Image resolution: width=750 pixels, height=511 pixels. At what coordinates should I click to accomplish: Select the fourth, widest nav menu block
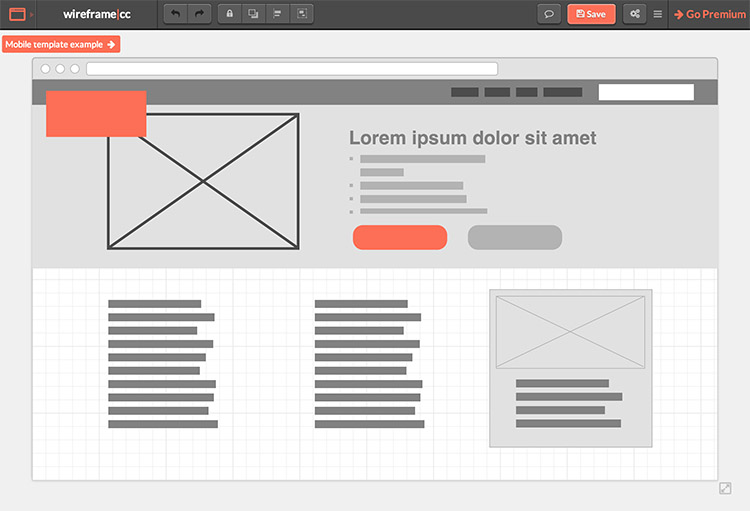coord(562,92)
